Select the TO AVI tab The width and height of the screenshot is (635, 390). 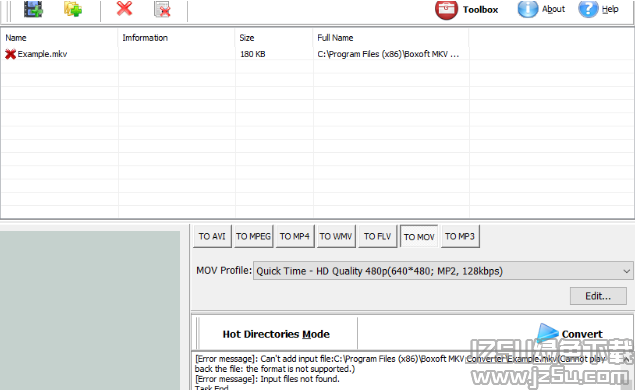coord(212,237)
